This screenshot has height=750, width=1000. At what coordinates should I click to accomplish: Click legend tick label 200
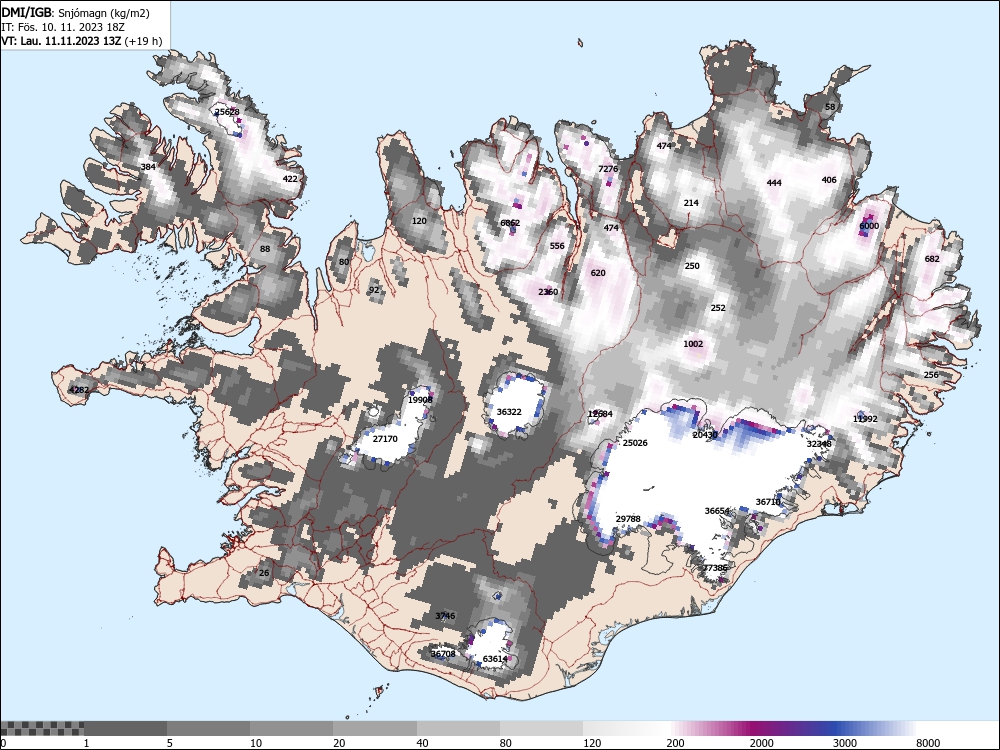[x=675, y=743]
